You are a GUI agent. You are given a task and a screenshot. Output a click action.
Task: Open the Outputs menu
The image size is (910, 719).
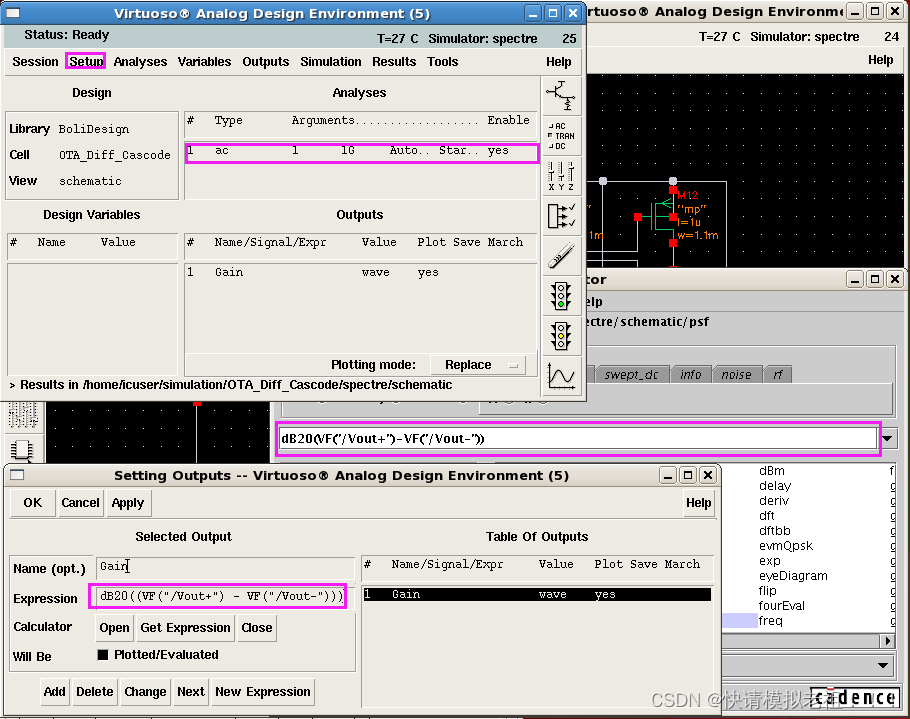(265, 62)
